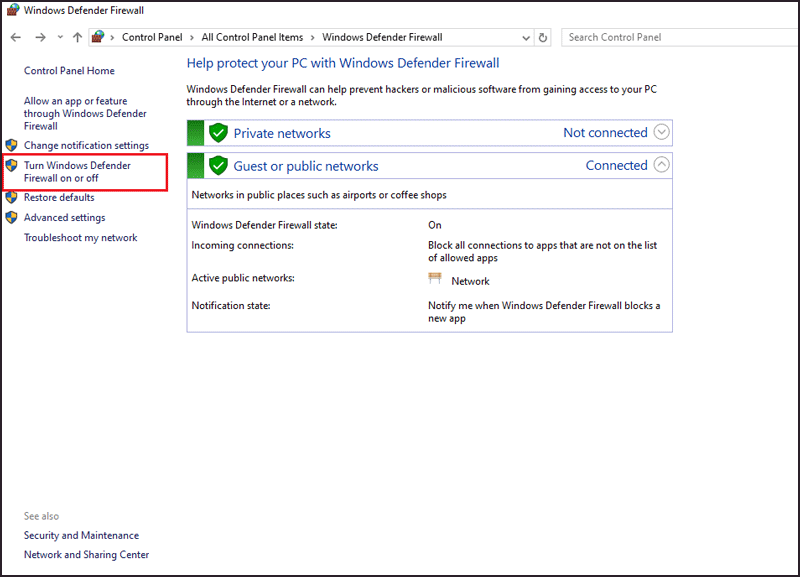Click Restore defaults link
The width and height of the screenshot is (800, 577).
(x=59, y=197)
